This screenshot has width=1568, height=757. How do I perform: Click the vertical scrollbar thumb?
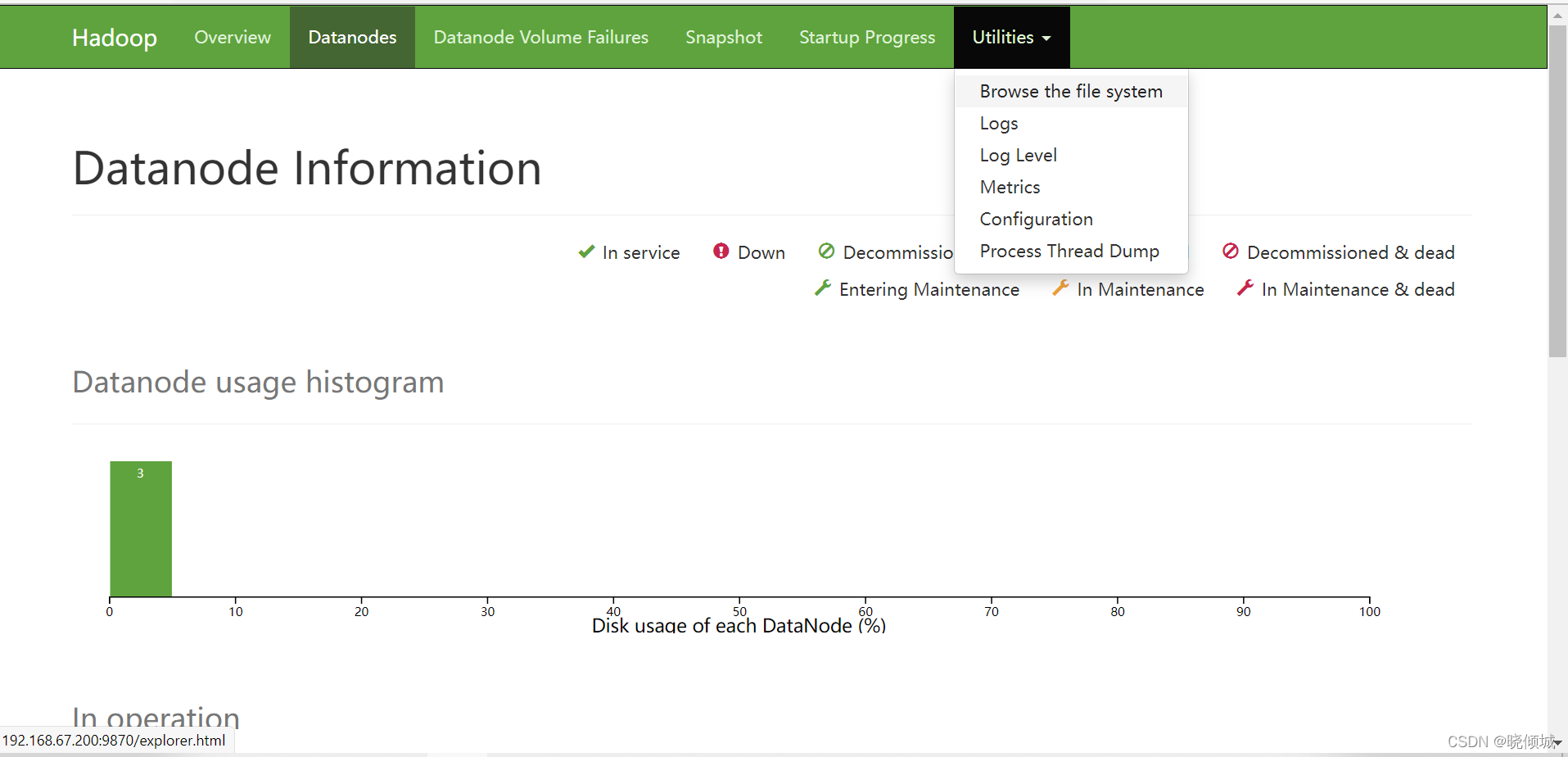1557,191
